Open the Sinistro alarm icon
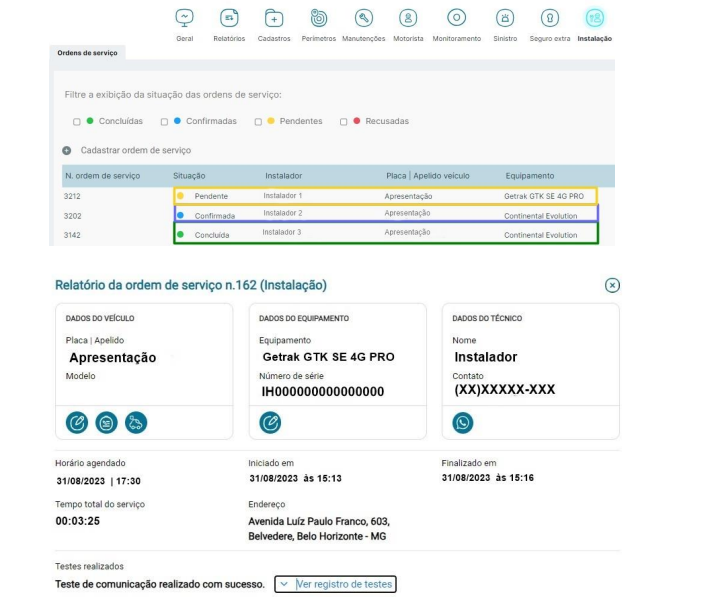 pyautogui.click(x=505, y=18)
